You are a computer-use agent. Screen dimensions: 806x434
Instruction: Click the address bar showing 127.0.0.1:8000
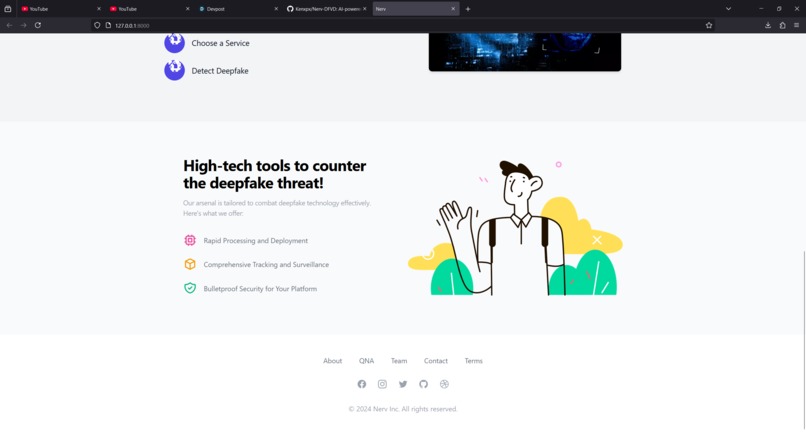point(401,25)
